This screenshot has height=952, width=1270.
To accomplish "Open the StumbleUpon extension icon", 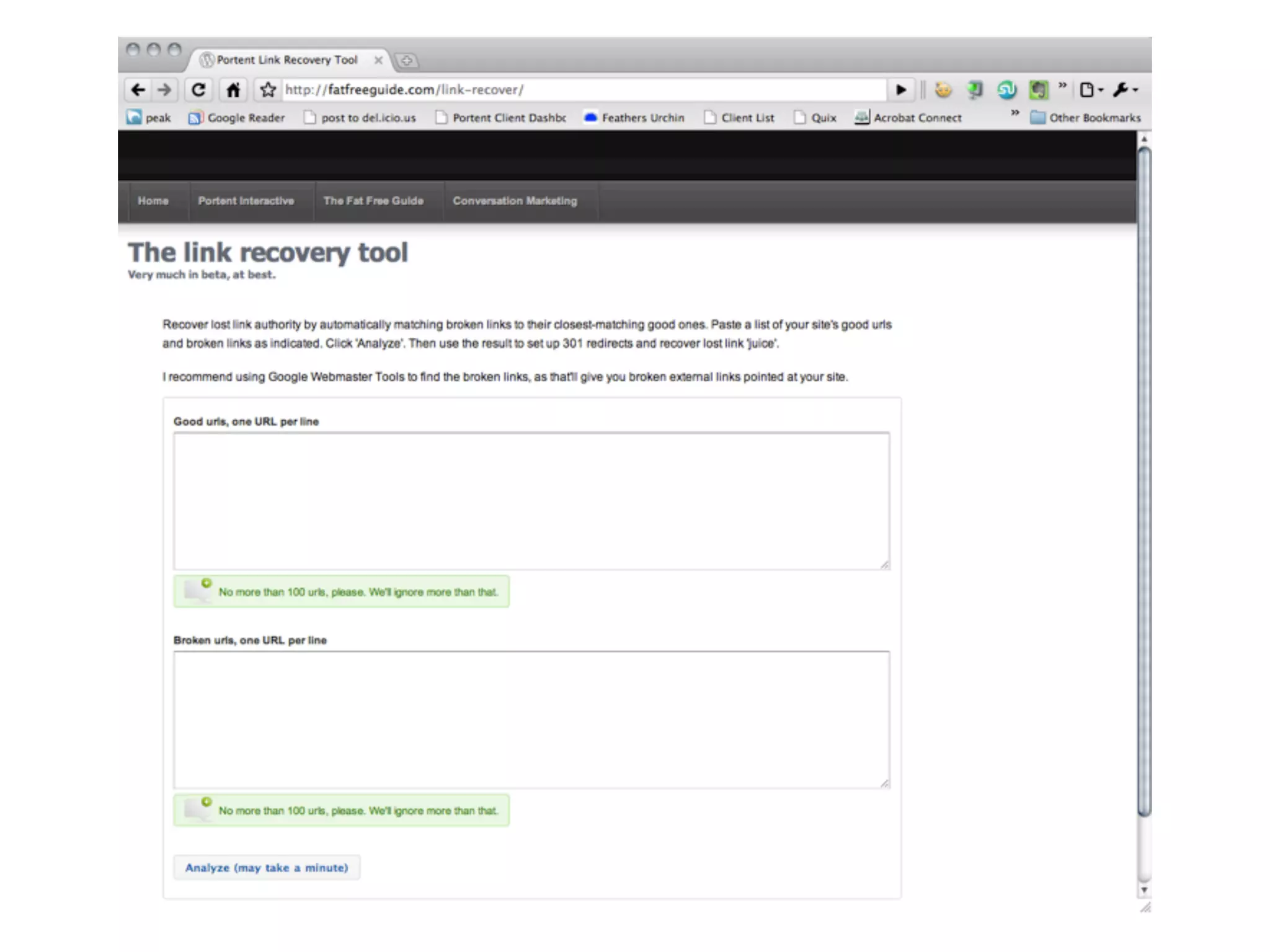I will 1006,90.
